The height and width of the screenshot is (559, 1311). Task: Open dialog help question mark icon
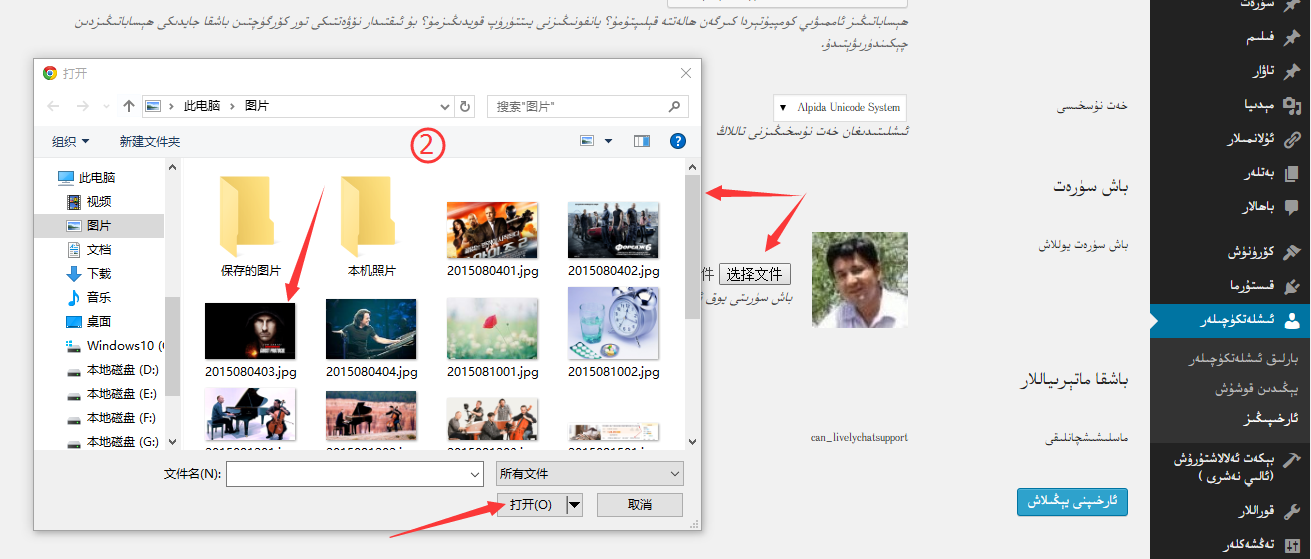pyautogui.click(x=678, y=142)
